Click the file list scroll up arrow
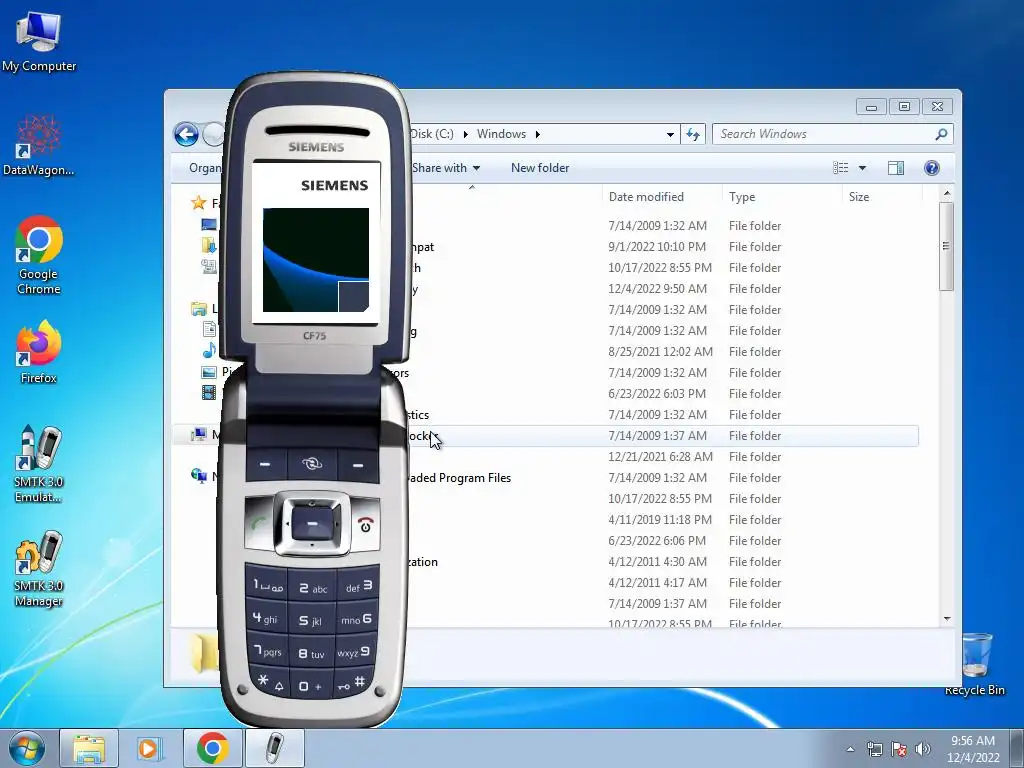The height and width of the screenshot is (768, 1024). pos(947,194)
